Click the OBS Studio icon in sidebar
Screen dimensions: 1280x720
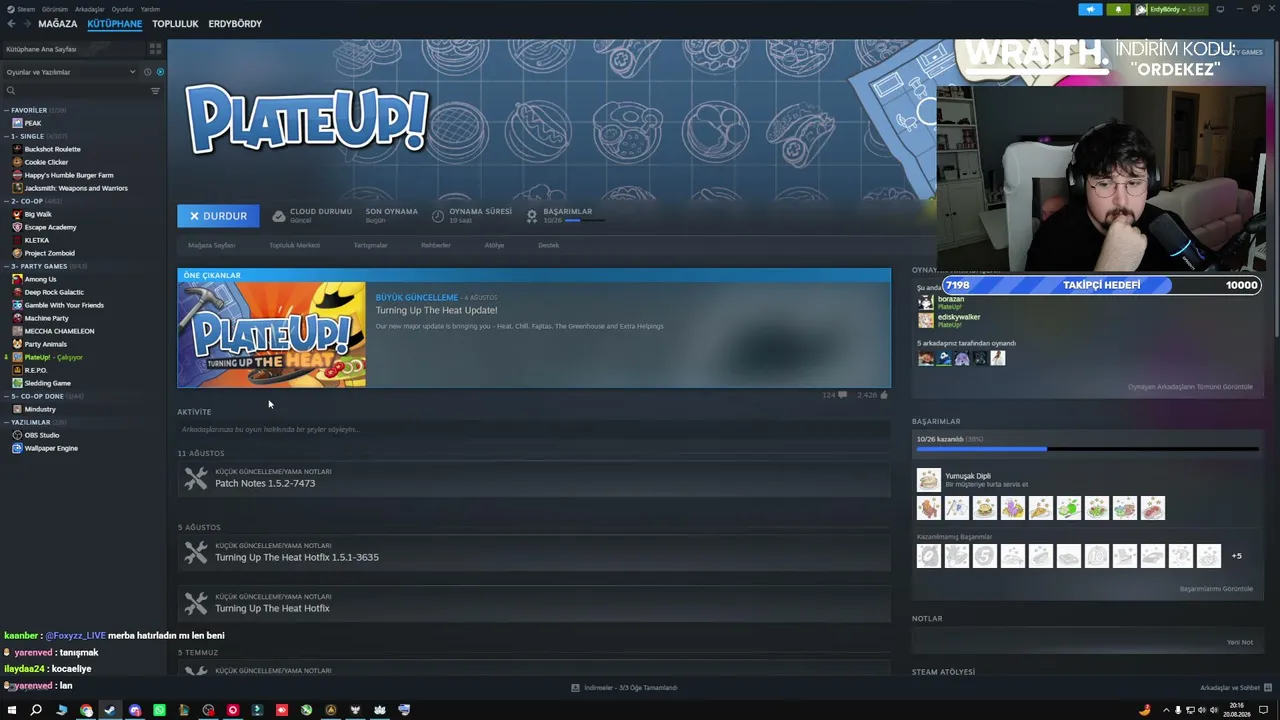click(17, 435)
